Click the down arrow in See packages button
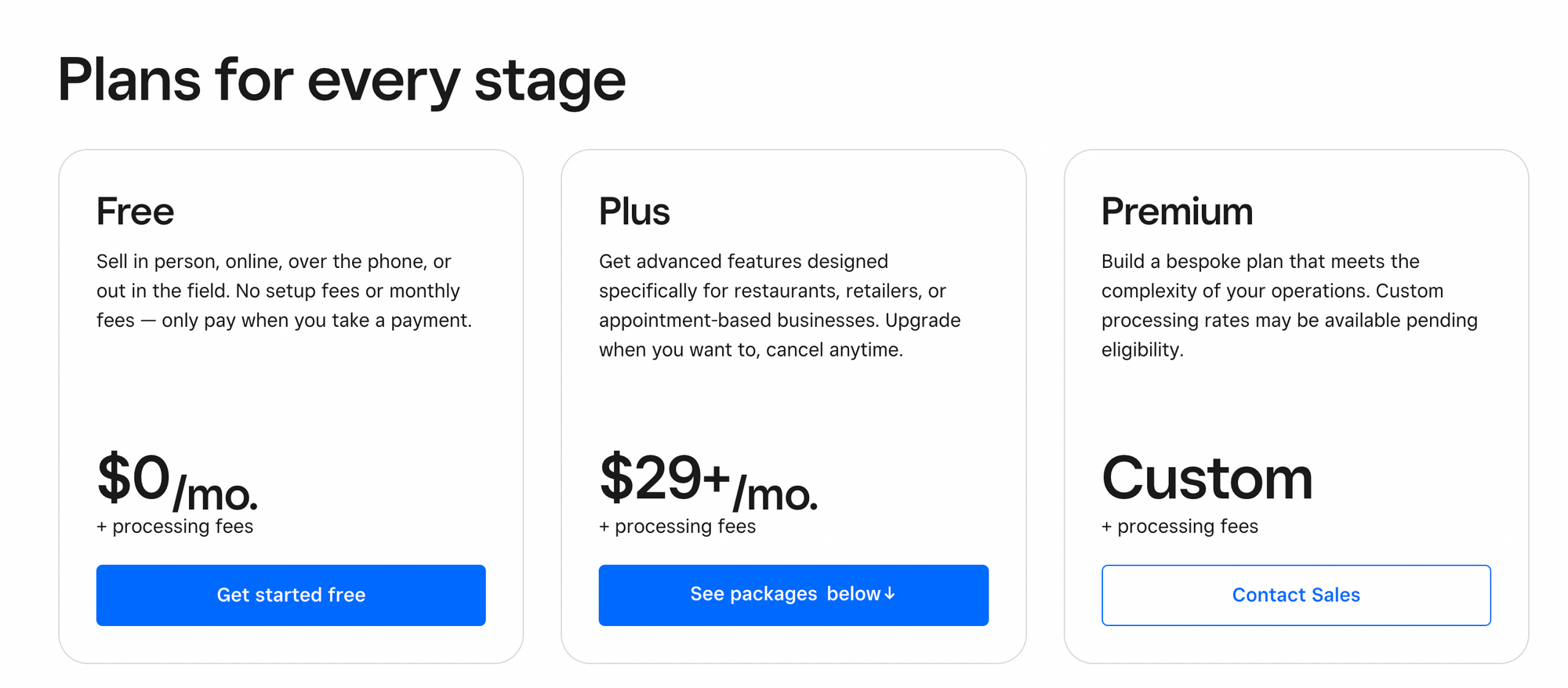Image resolution: width=1568 pixels, height=688 pixels. (x=890, y=595)
